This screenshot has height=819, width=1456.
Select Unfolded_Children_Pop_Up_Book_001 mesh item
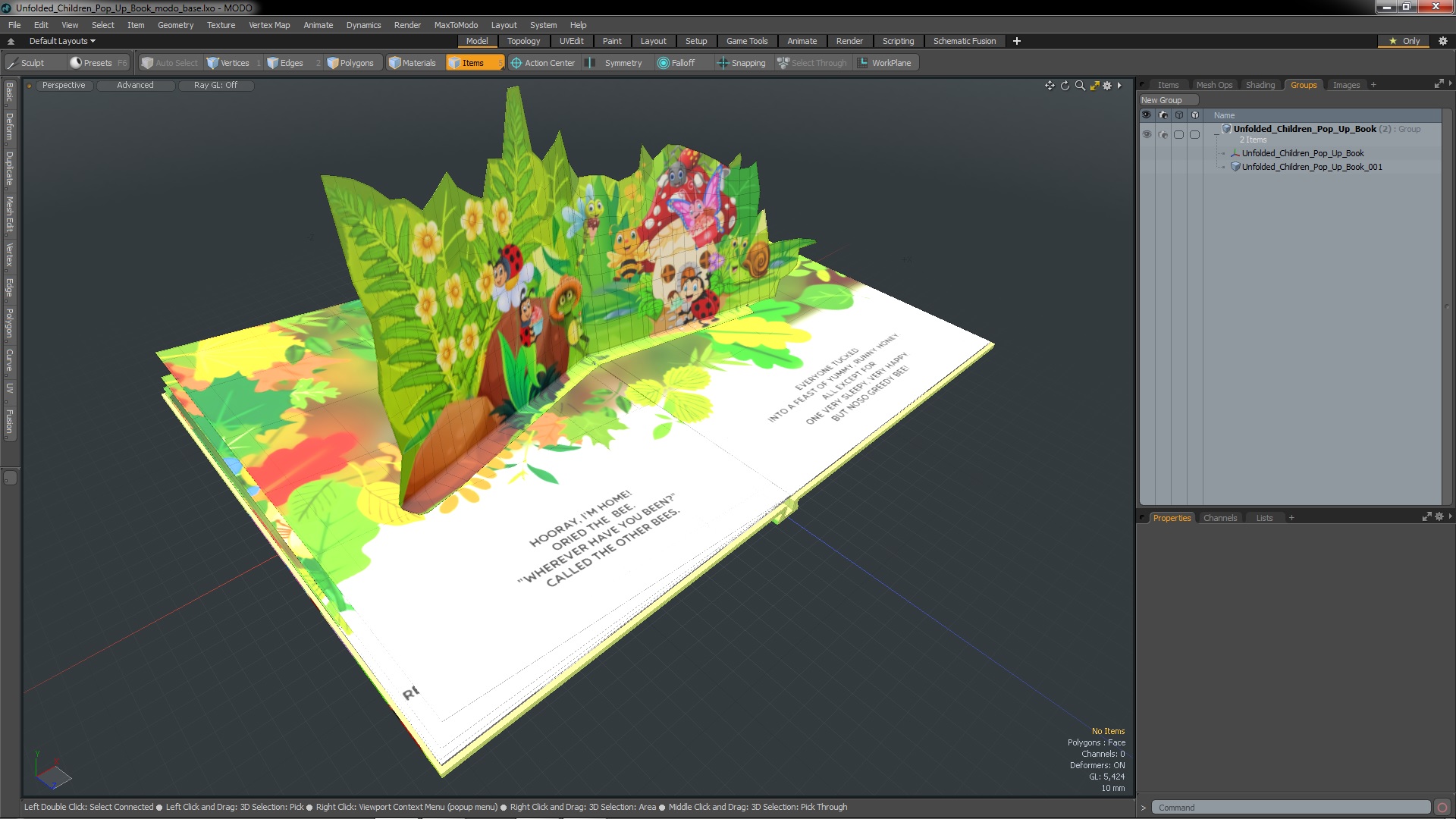click(x=1311, y=167)
